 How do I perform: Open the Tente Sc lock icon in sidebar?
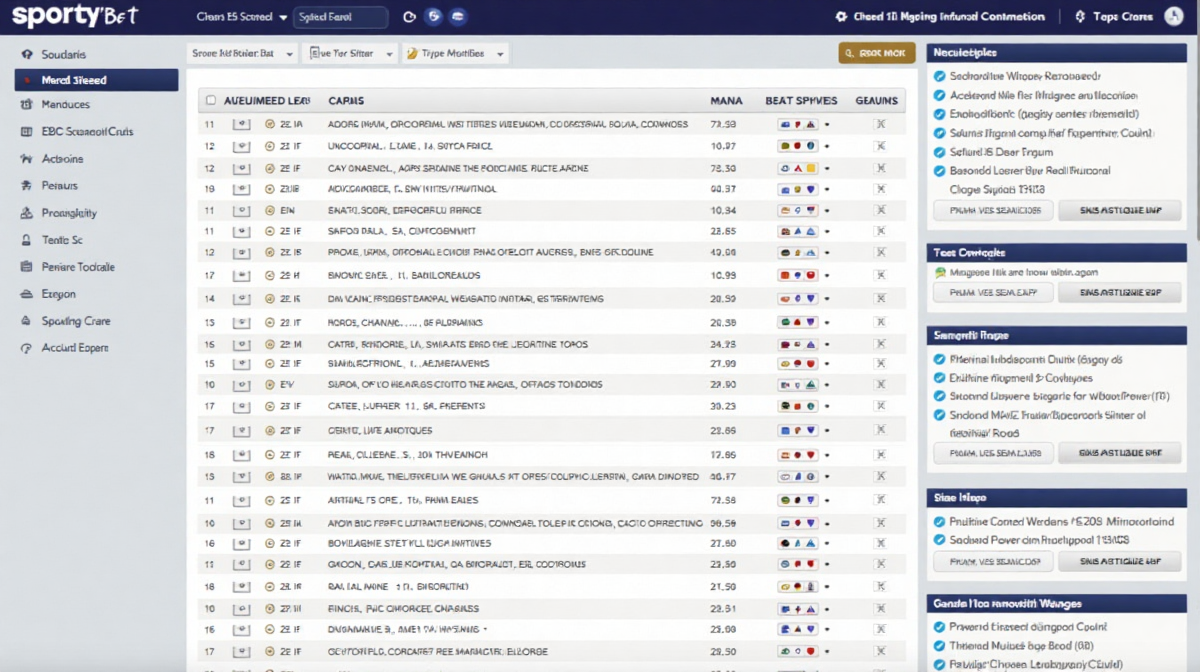(x=25, y=240)
